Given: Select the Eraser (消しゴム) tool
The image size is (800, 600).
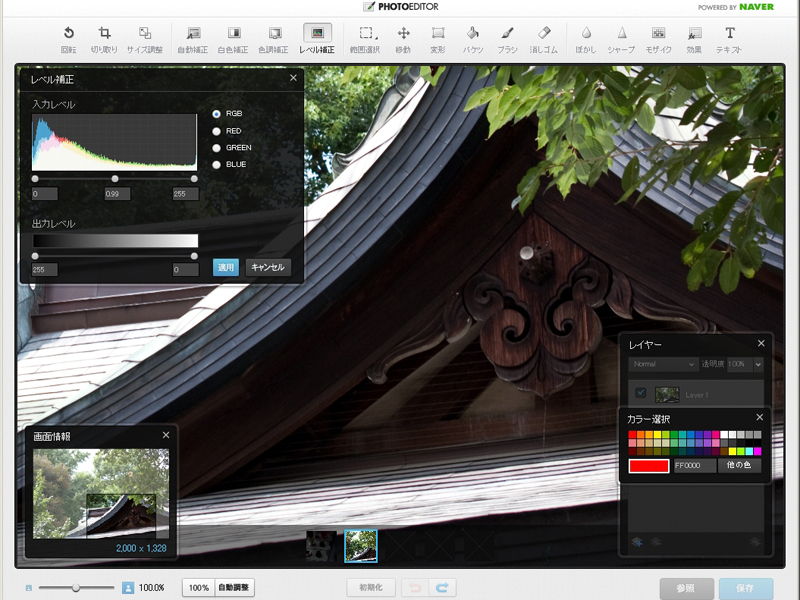Looking at the screenshot, I should click(x=543, y=39).
